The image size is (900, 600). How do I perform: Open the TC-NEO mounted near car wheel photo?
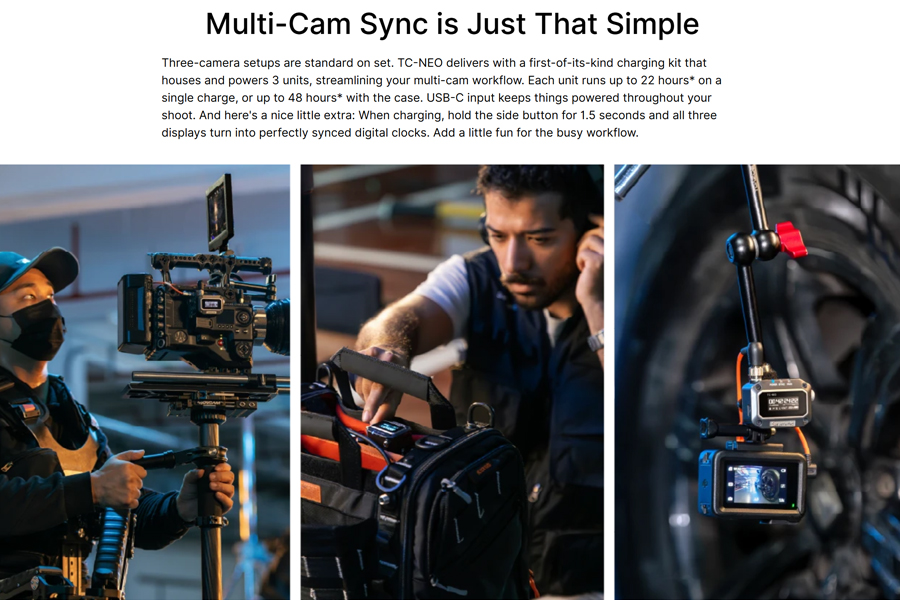(x=757, y=382)
